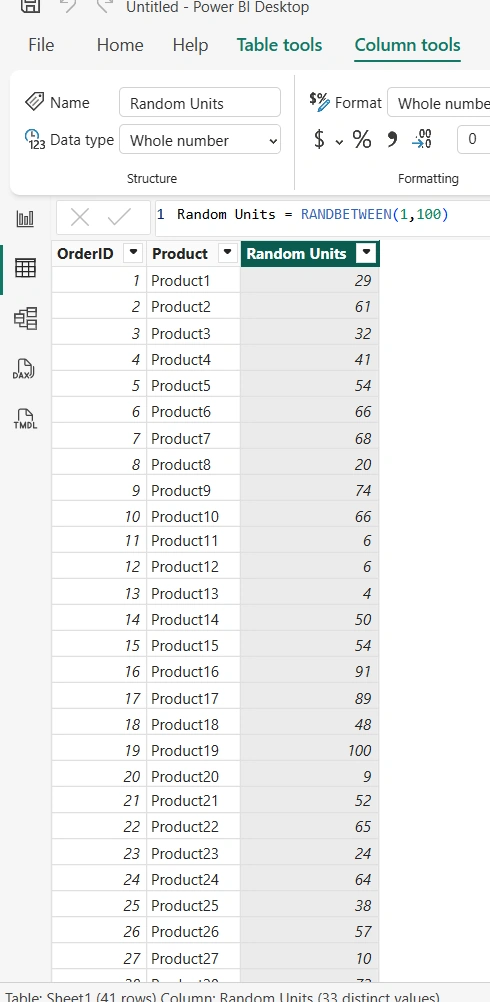Switch to the Table tools tab
Viewport: 490px width, 1002px height.
coord(279,45)
